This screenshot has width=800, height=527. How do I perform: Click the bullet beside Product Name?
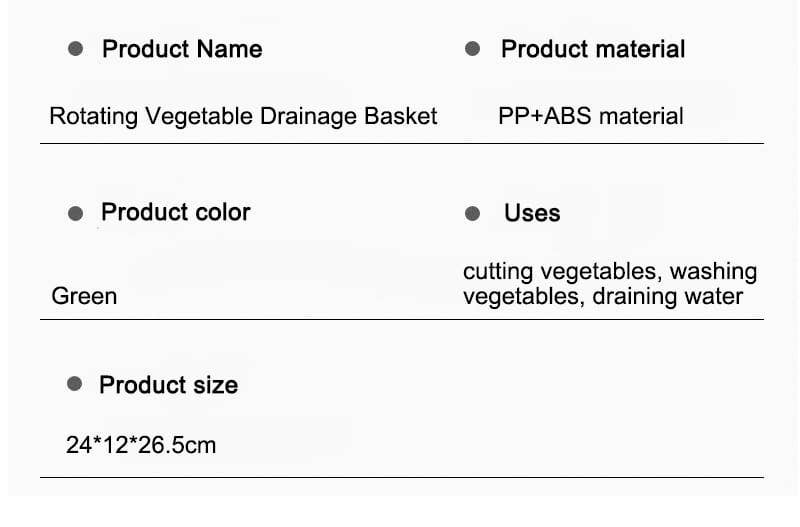pyautogui.click(x=75, y=49)
